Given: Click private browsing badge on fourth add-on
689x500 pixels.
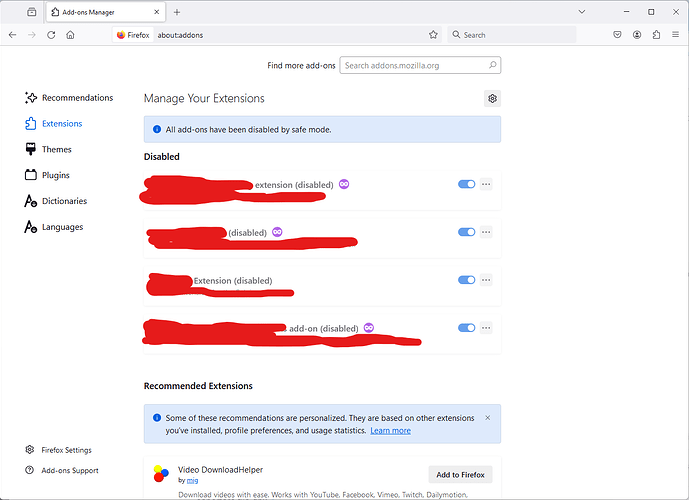Looking at the screenshot, I should [x=369, y=328].
